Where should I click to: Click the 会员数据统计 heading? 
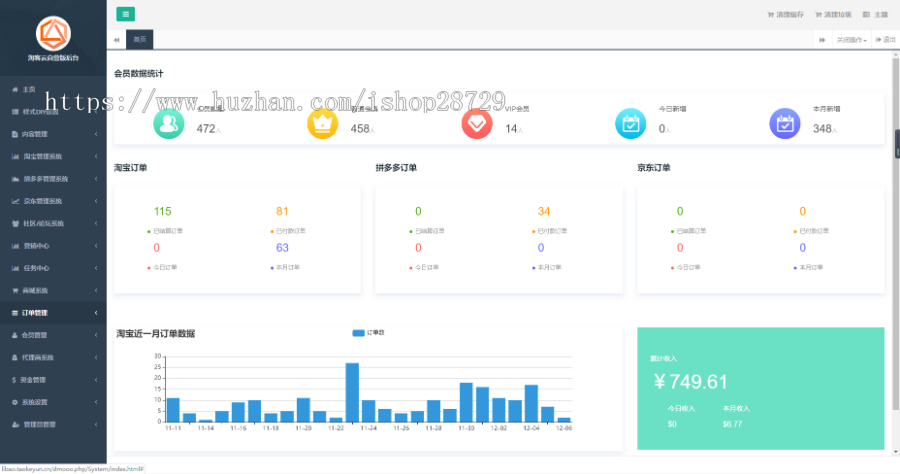click(138, 73)
